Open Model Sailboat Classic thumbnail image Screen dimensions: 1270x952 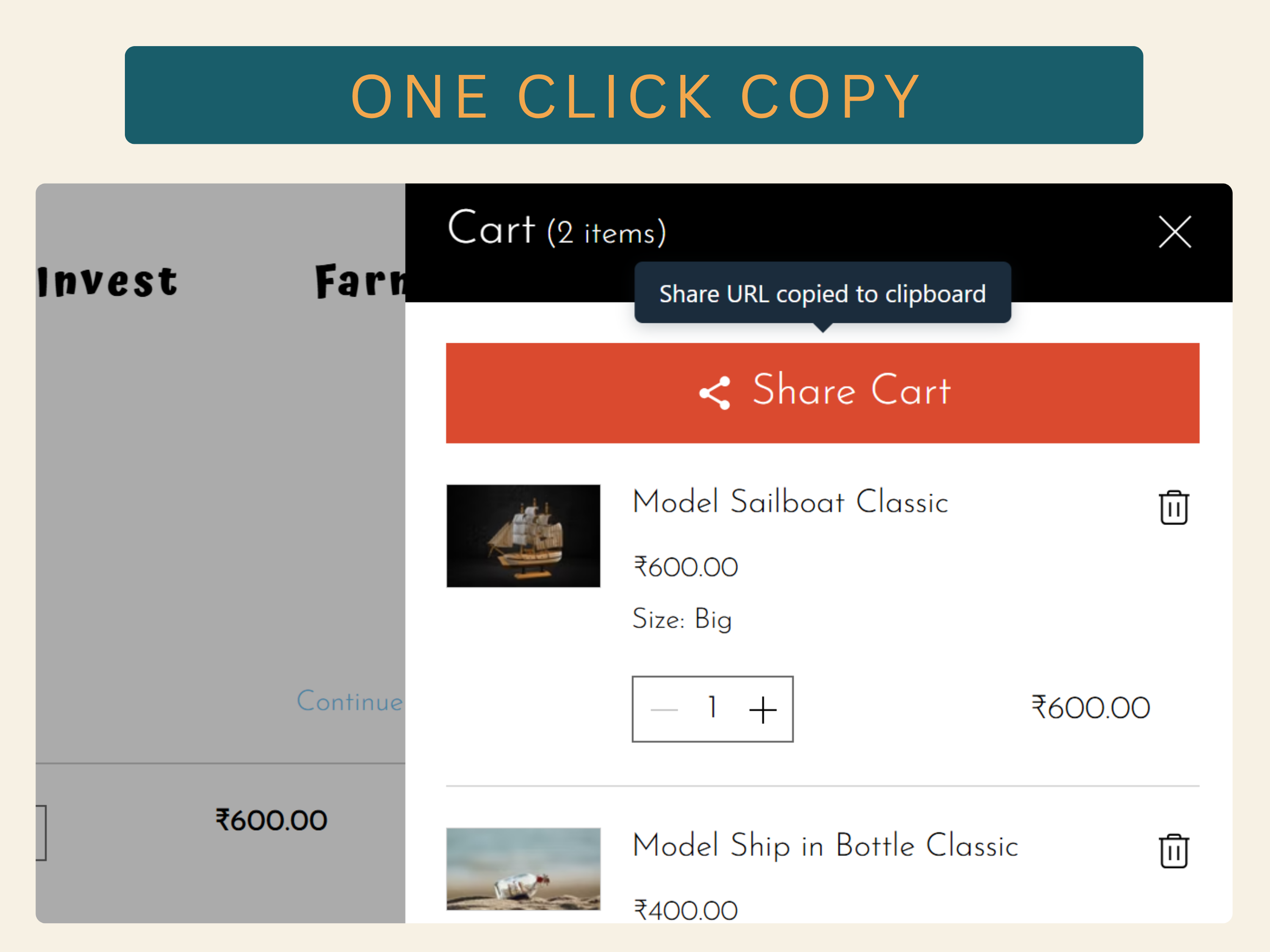(523, 536)
